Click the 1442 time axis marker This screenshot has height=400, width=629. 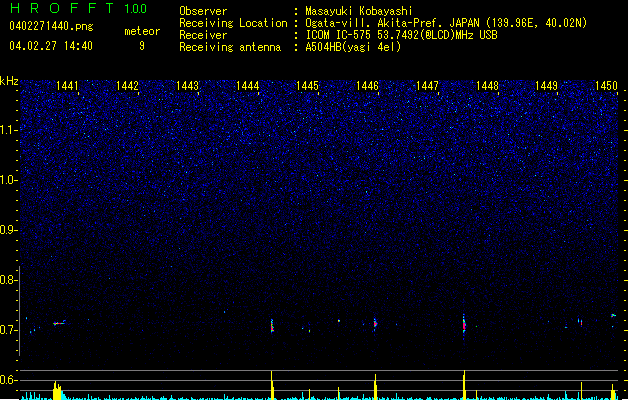click(127, 86)
